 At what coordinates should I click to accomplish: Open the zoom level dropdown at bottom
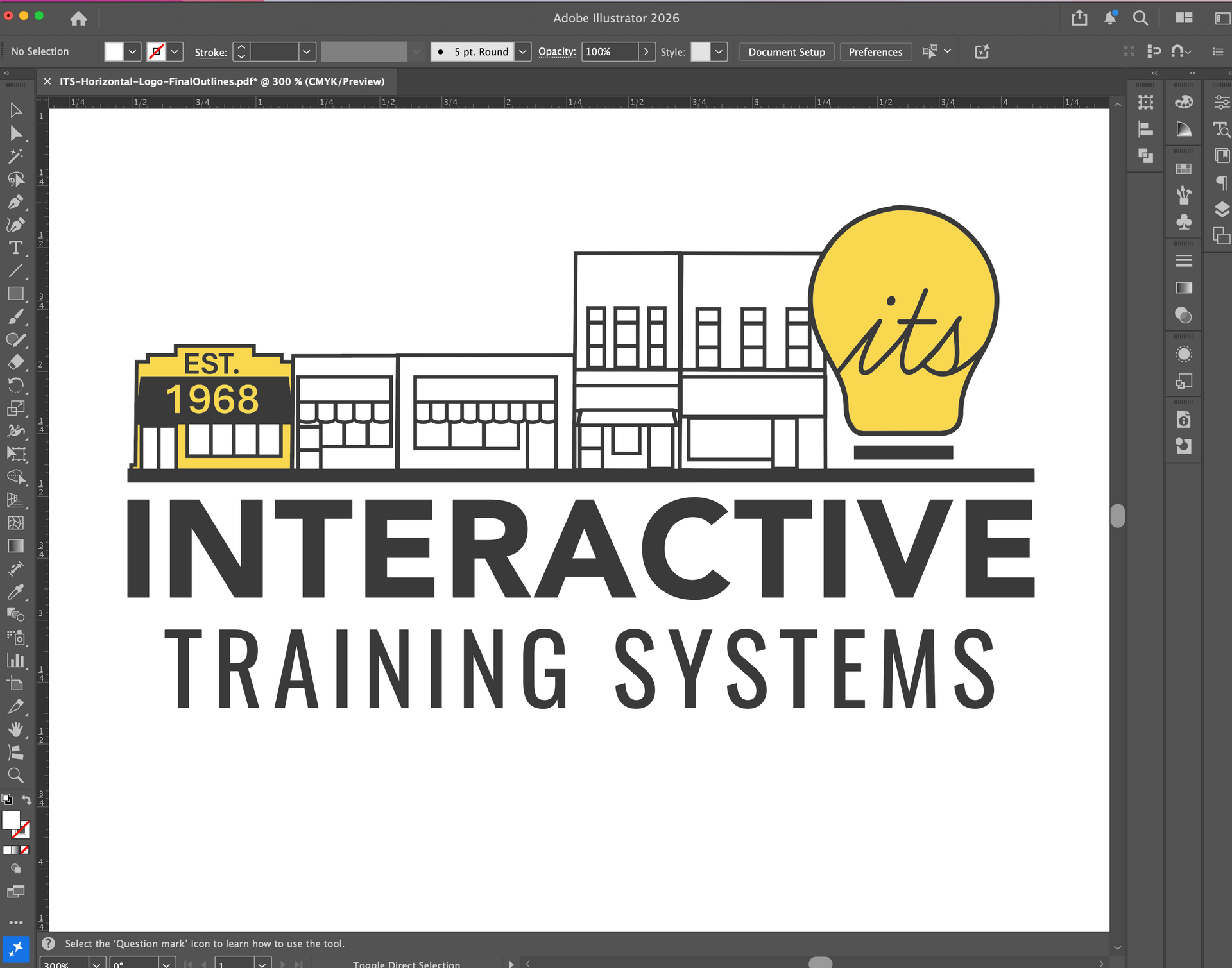pos(96,964)
